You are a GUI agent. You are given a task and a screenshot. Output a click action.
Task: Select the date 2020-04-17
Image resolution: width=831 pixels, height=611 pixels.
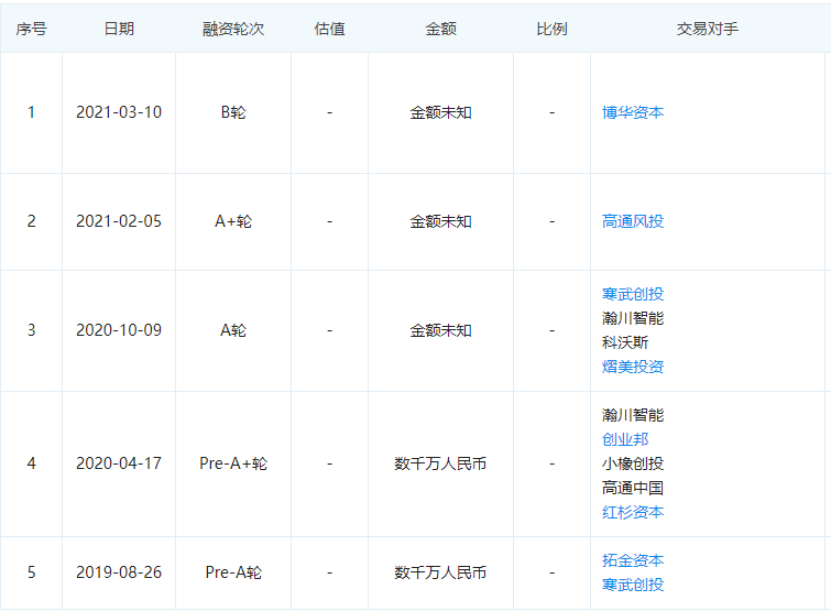(x=119, y=464)
